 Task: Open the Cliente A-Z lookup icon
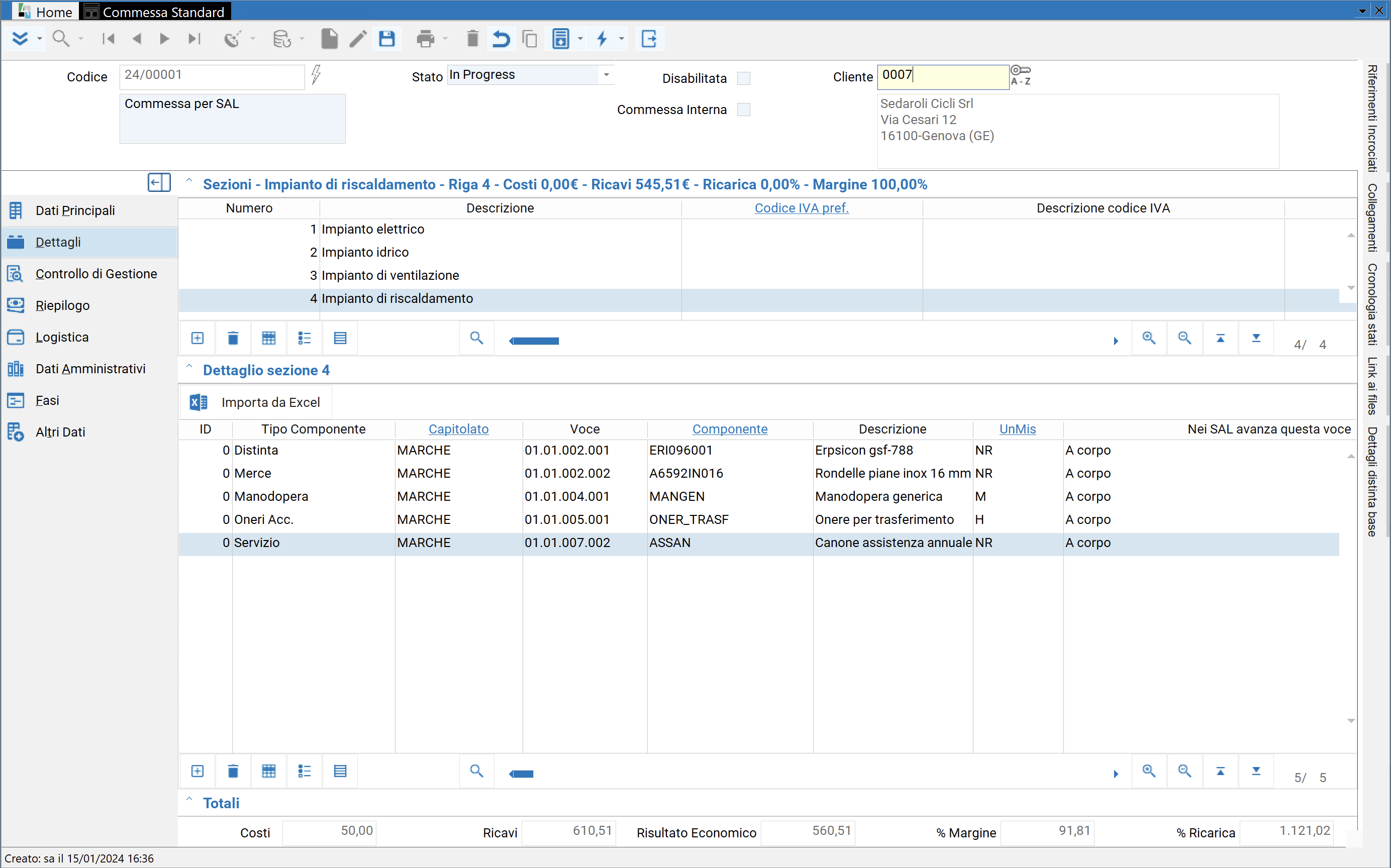tap(1021, 75)
